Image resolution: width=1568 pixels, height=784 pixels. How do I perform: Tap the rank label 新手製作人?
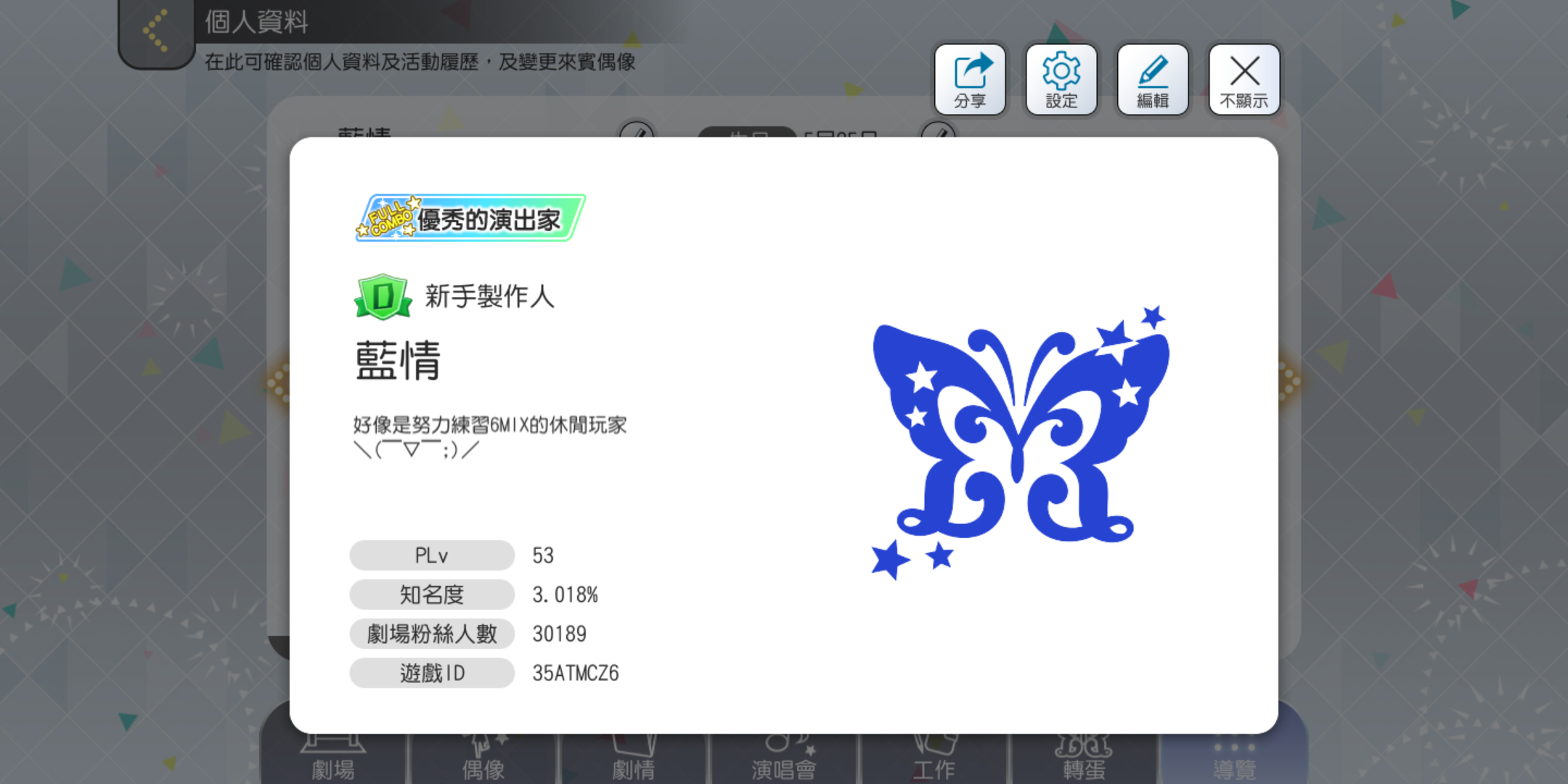489,296
